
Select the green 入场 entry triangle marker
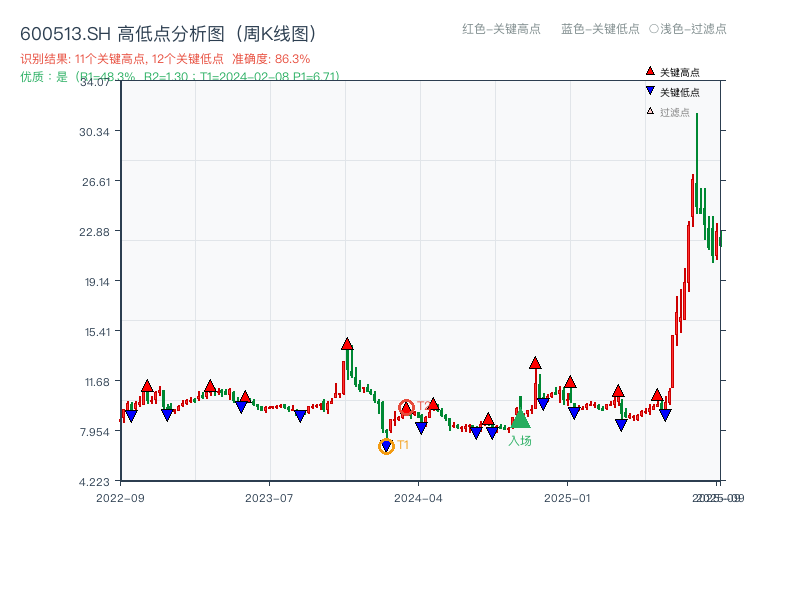(x=522, y=421)
